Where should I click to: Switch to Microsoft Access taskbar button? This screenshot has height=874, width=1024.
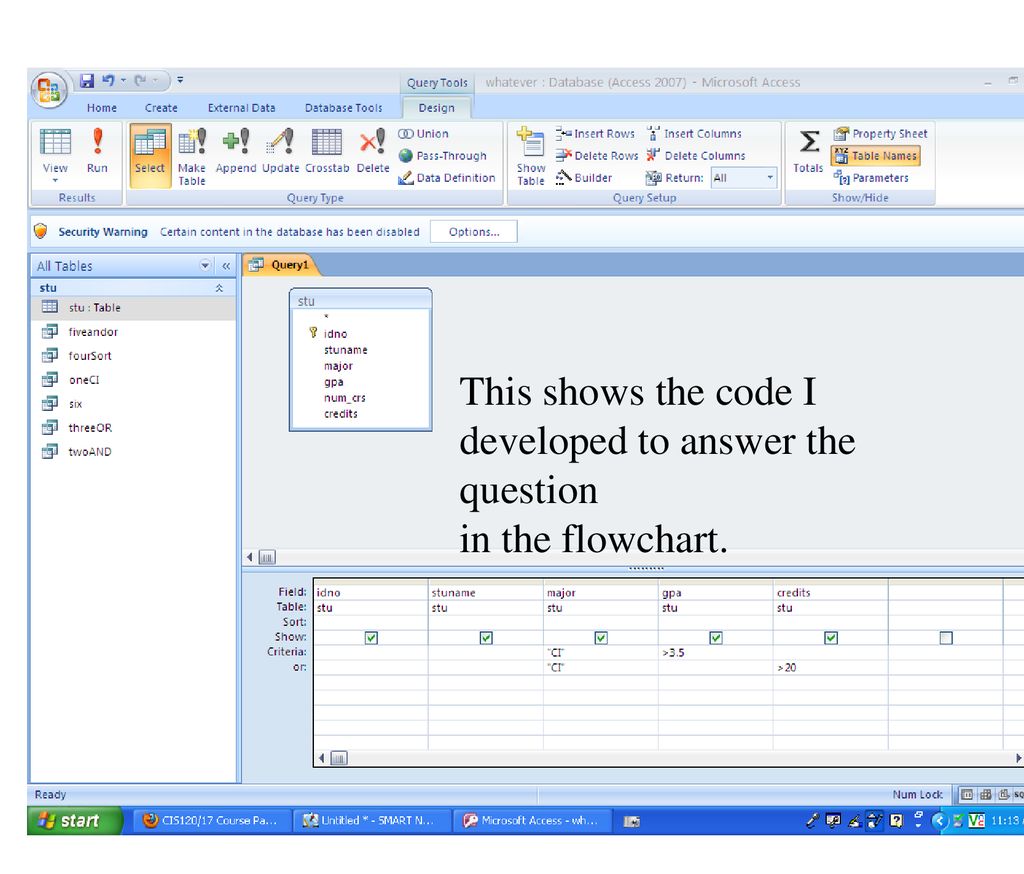(532, 820)
